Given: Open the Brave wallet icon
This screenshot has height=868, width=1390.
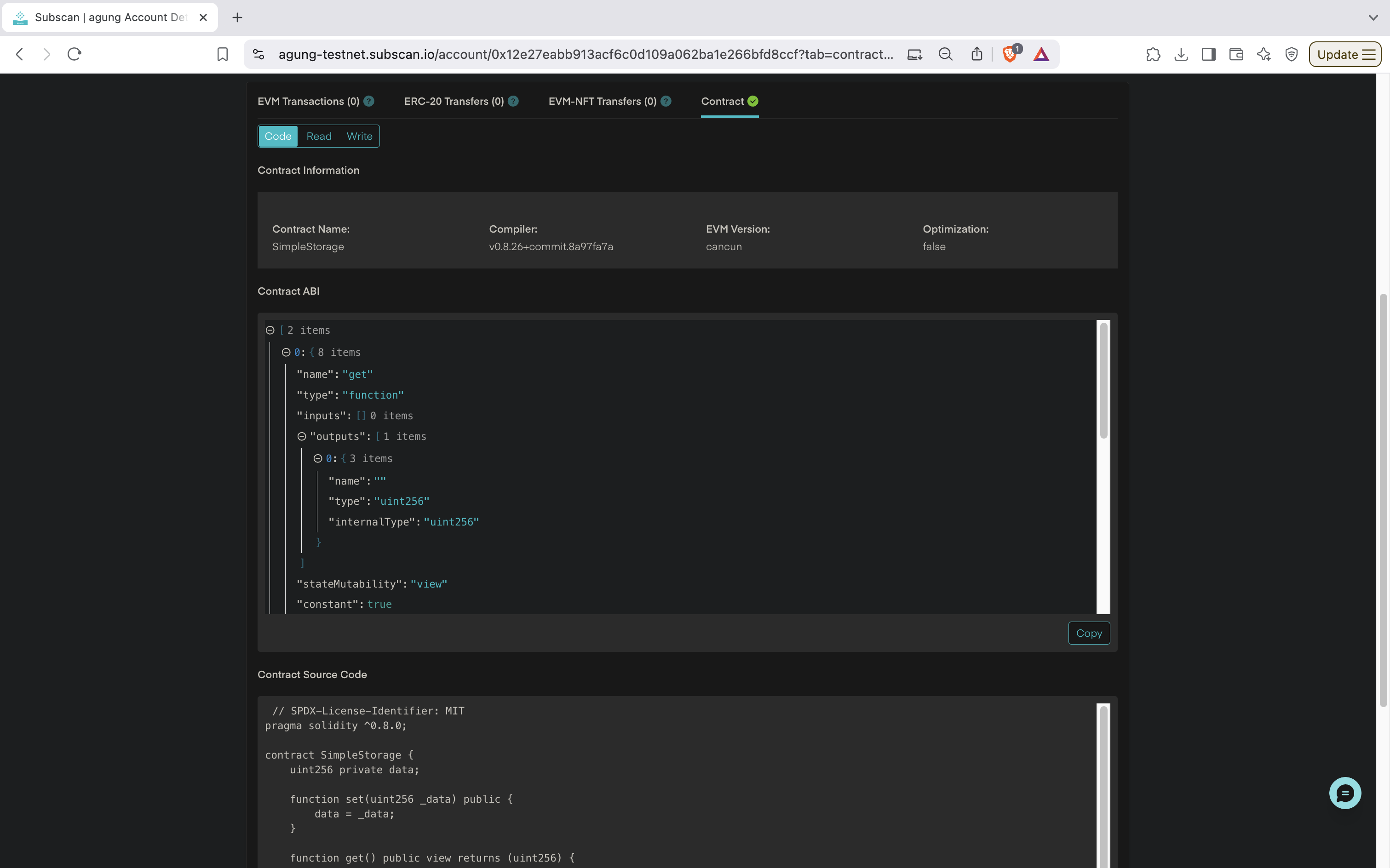Looking at the screenshot, I should [1236, 55].
